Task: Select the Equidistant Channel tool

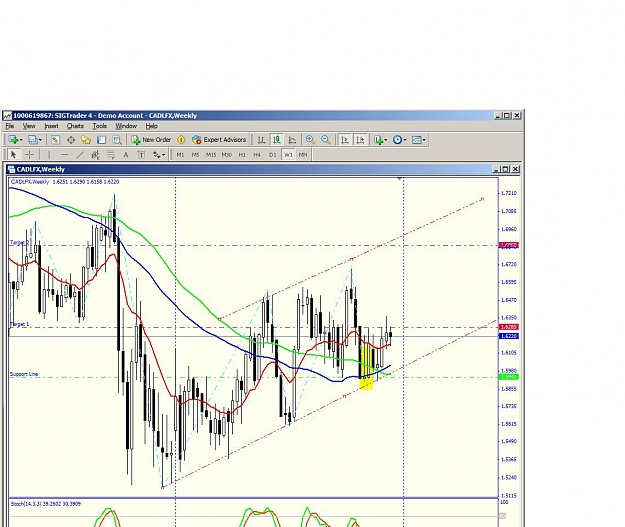Action: [x=95, y=155]
